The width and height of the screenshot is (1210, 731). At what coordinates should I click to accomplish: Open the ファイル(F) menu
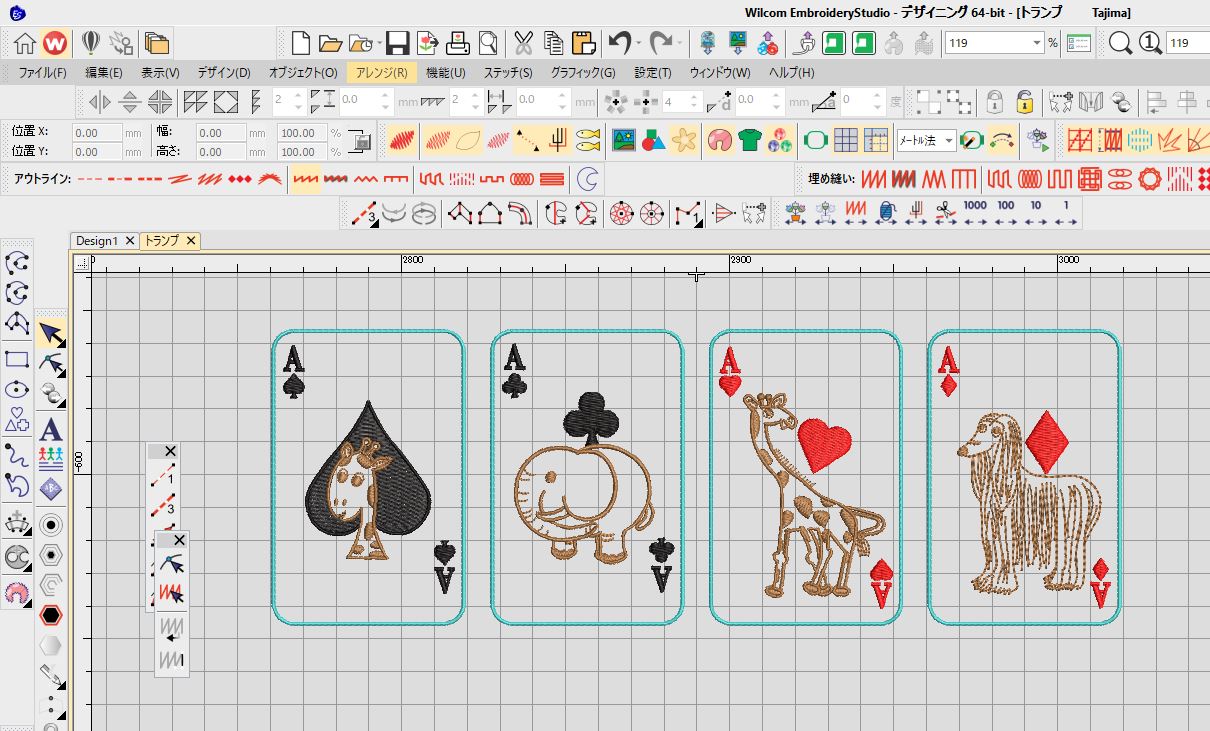43,73
